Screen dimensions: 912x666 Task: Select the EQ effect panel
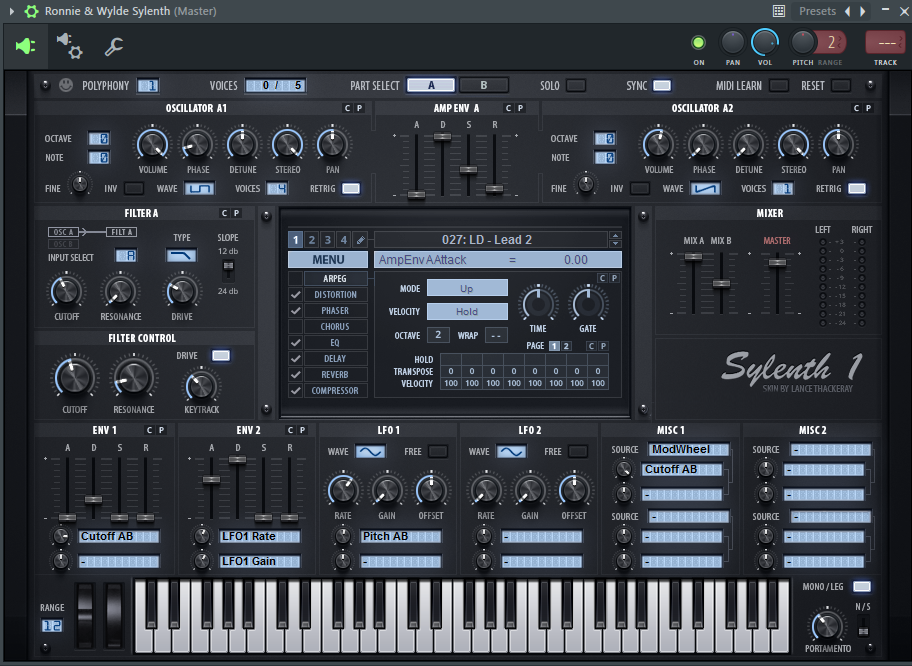pos(335,343)
